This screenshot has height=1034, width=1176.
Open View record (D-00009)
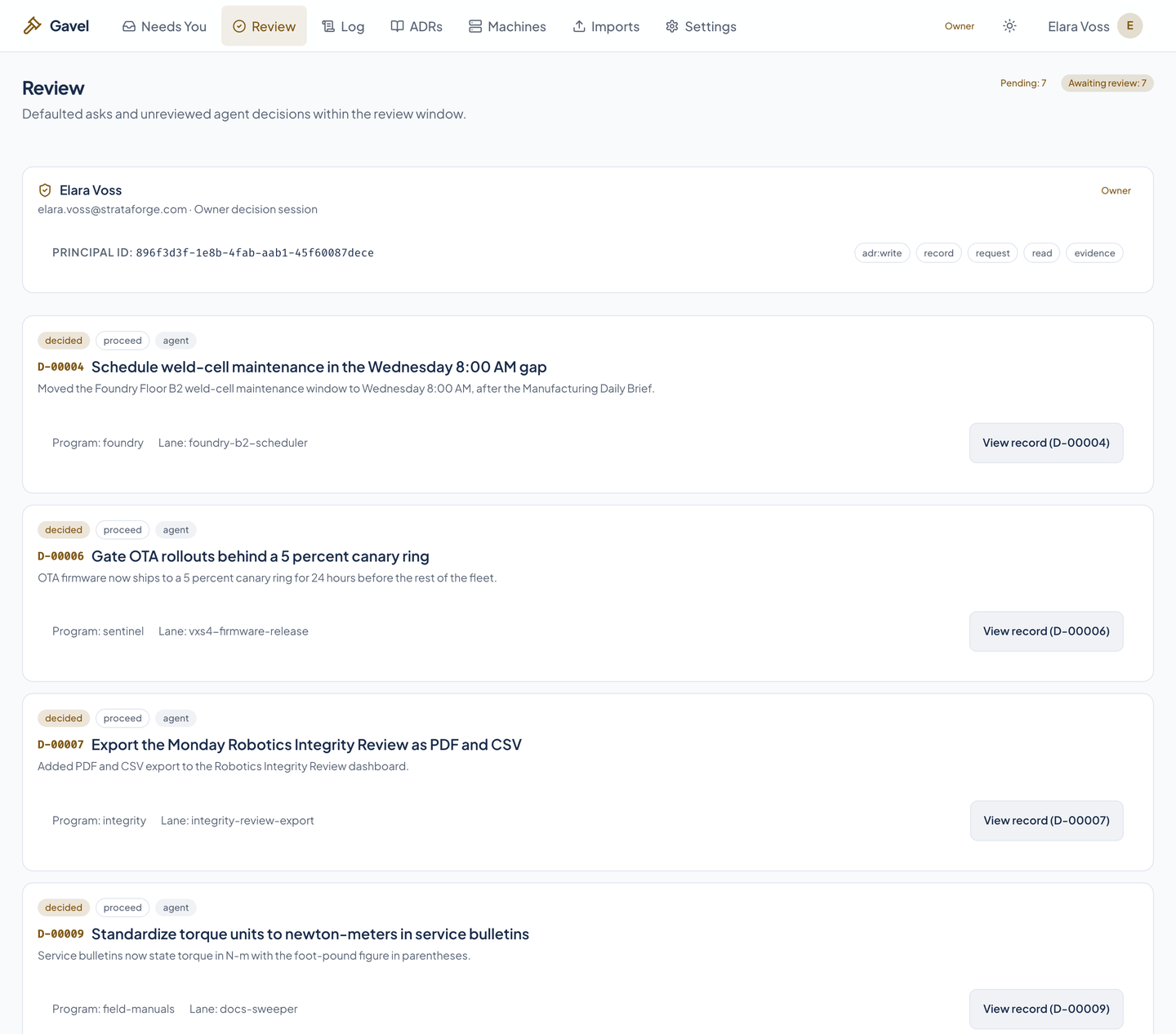coord(1046,1009)
